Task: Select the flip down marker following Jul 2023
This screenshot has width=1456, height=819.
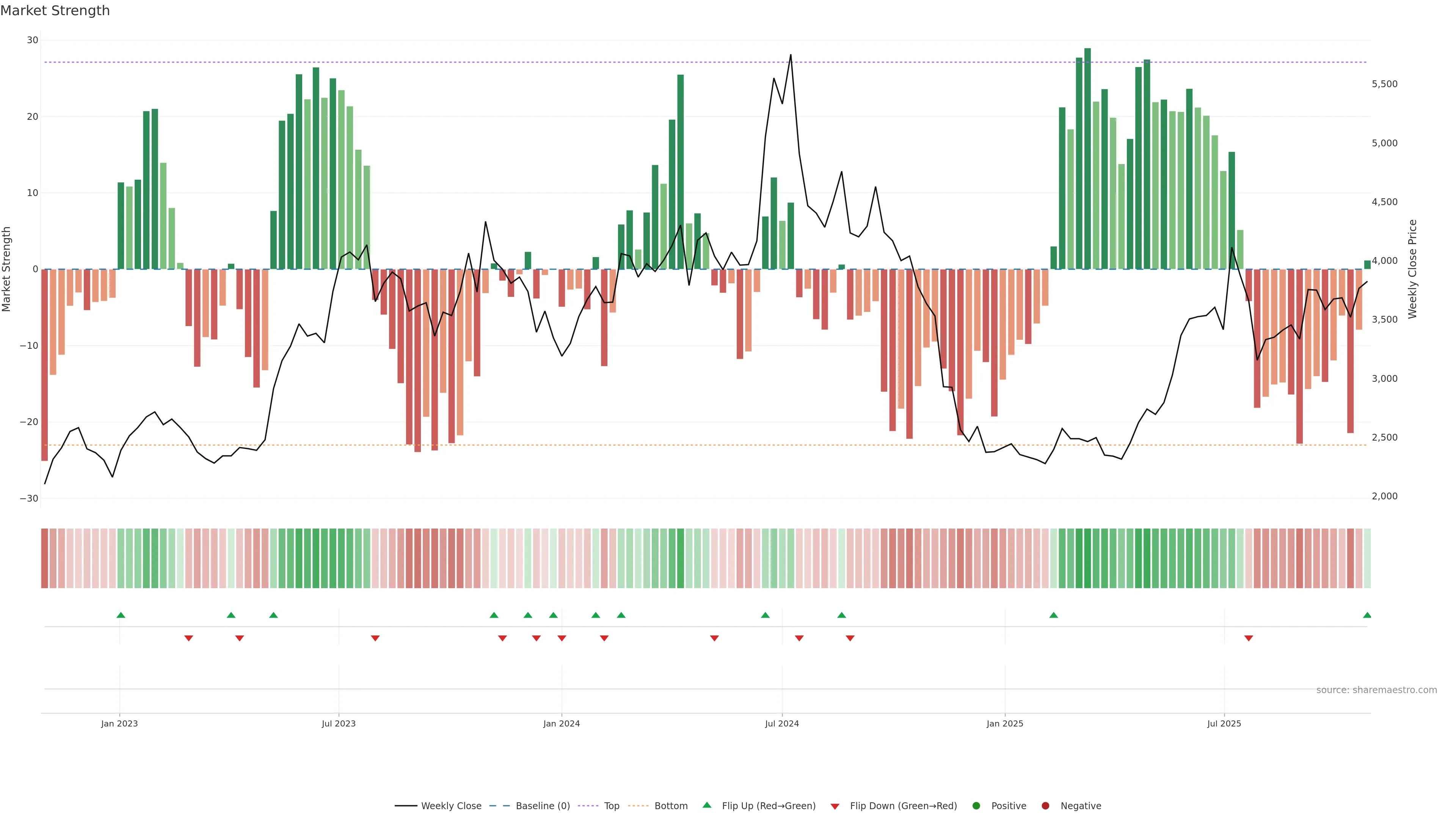Action: coord(375,638)
